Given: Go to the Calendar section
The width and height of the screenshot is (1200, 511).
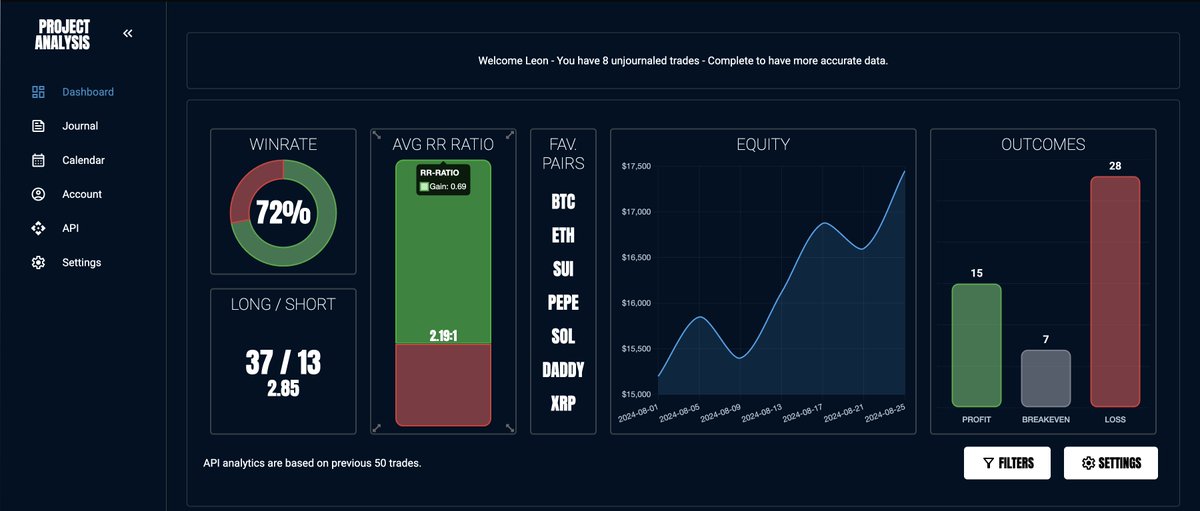Looking at the screenshot, I should [x=83, y=160].
